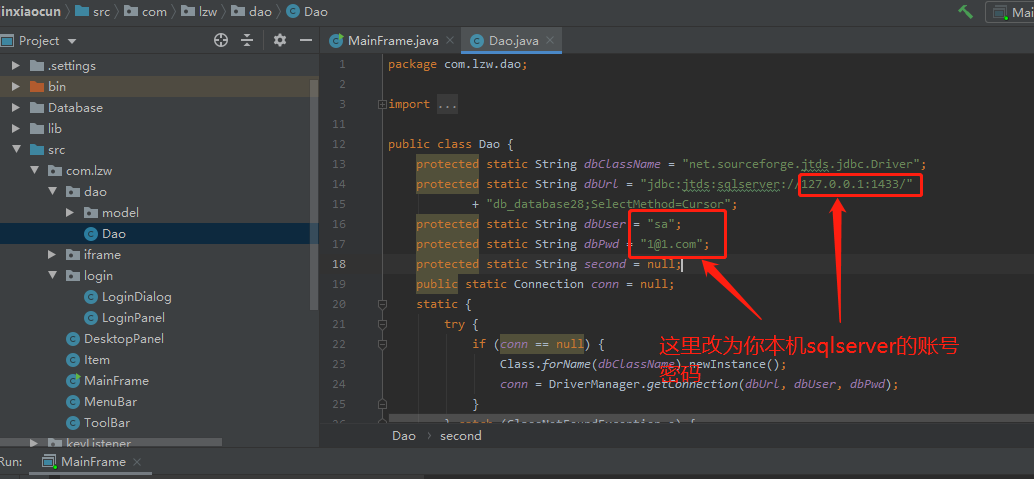The image size is (1034, 479).
Task: Collapse the com.lzw package
Action: [x=34, y=171]
